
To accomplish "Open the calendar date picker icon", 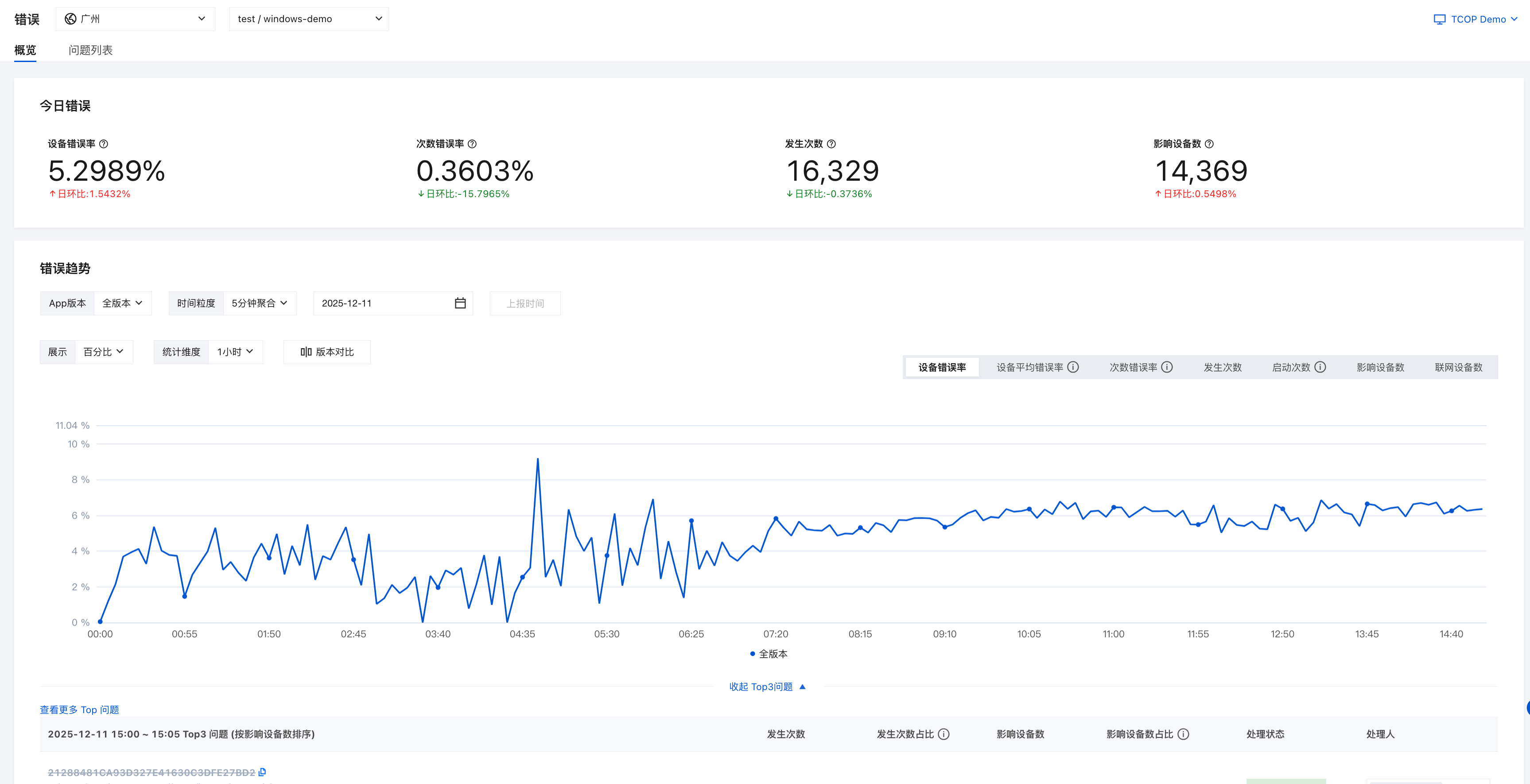I will pos(460,303).
